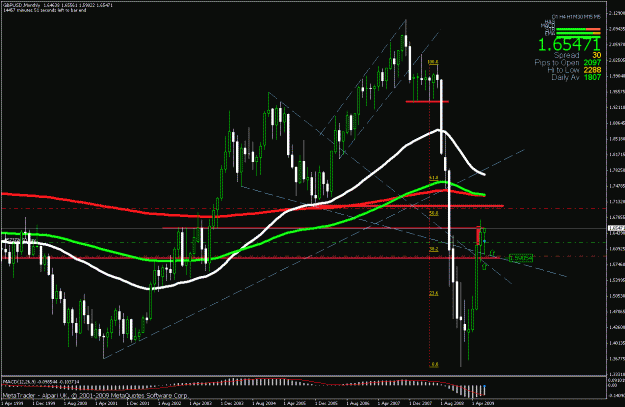Click the large green 1.65471 price readout
Image resolution: width=625 pixels, height=407 pixels.
click(569, 45)
